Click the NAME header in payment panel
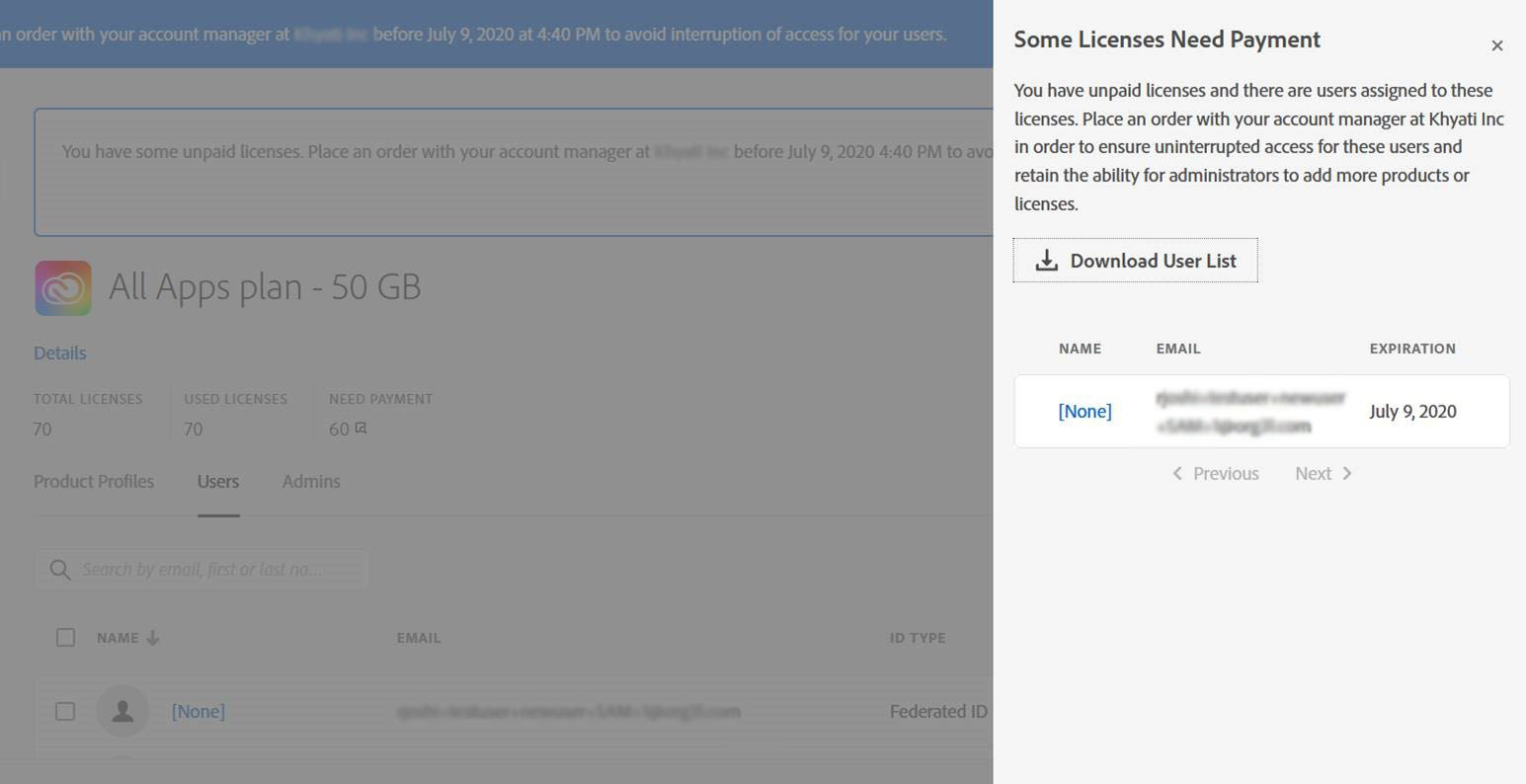Image resolution: width=1526 pixels, height=784 pixels. (1080, 349)
